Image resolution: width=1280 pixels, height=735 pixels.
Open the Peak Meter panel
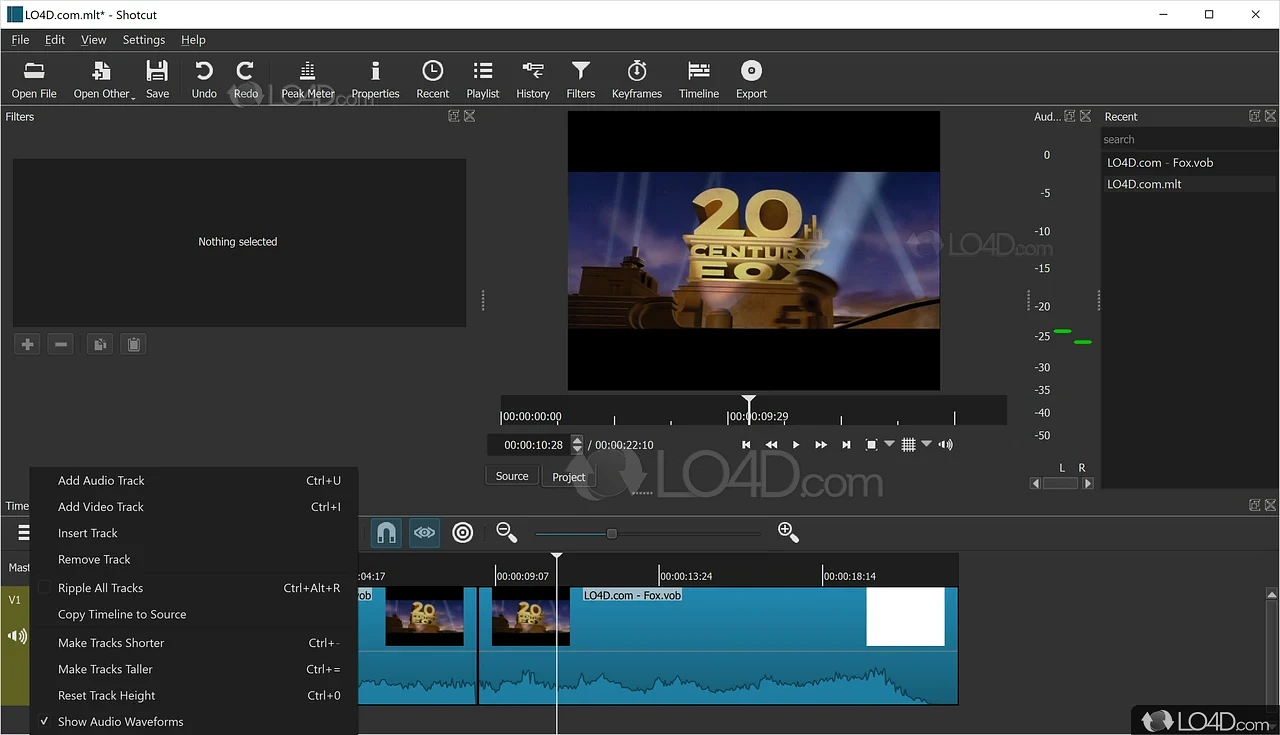tap(307, 80)
